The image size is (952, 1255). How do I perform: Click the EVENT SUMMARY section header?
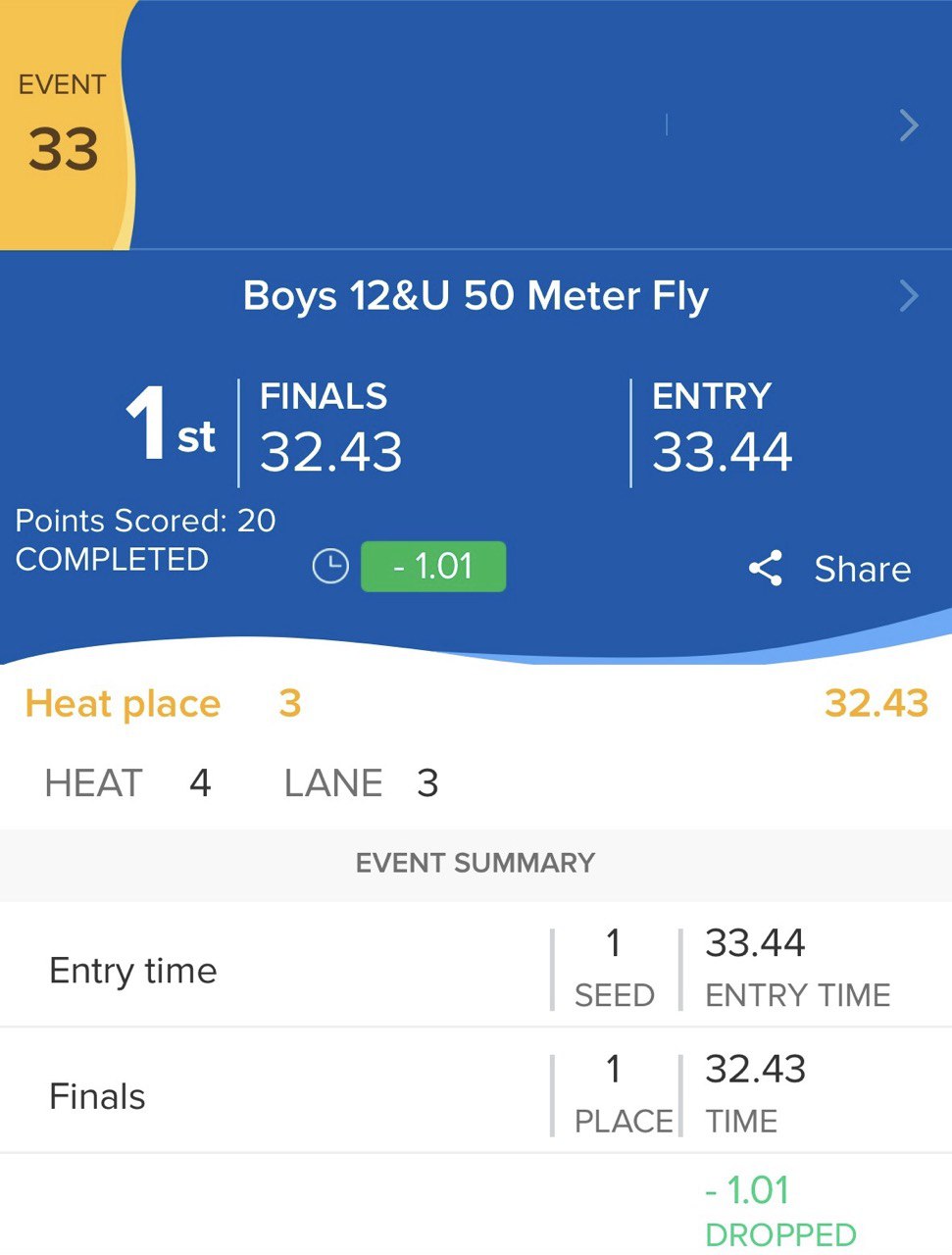tap(476, 863)
